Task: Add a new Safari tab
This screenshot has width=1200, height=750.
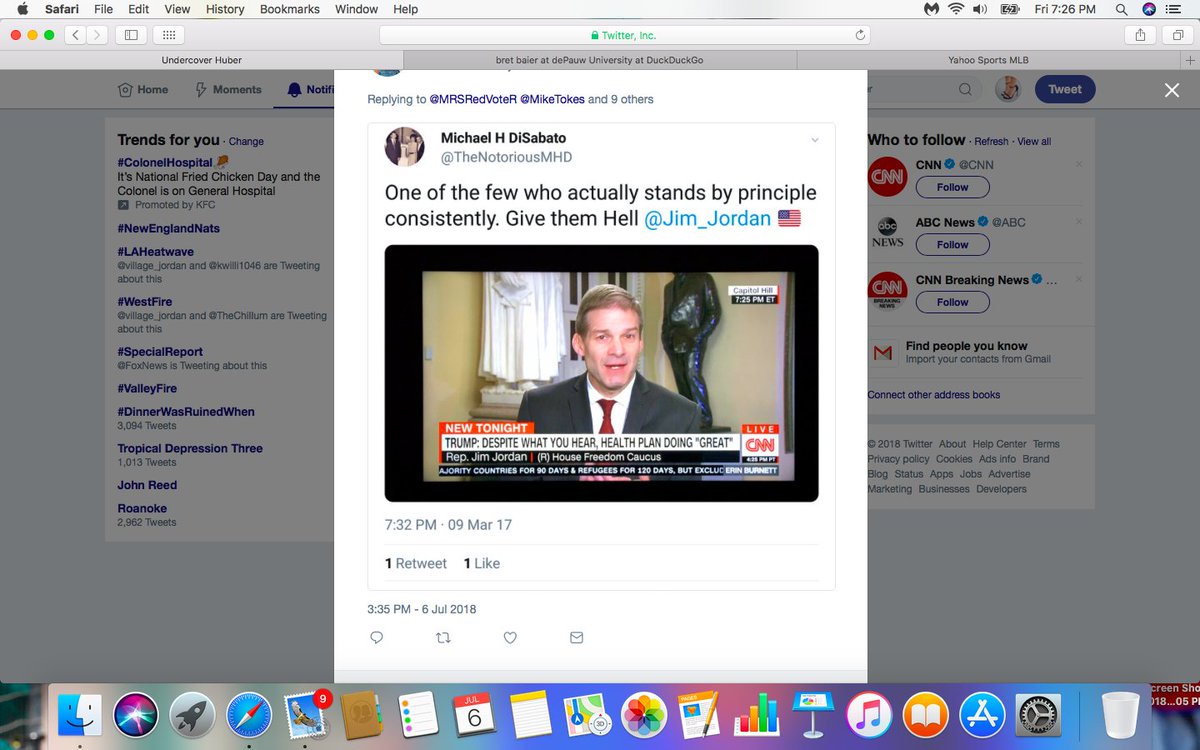Action: click(1189, 60)
